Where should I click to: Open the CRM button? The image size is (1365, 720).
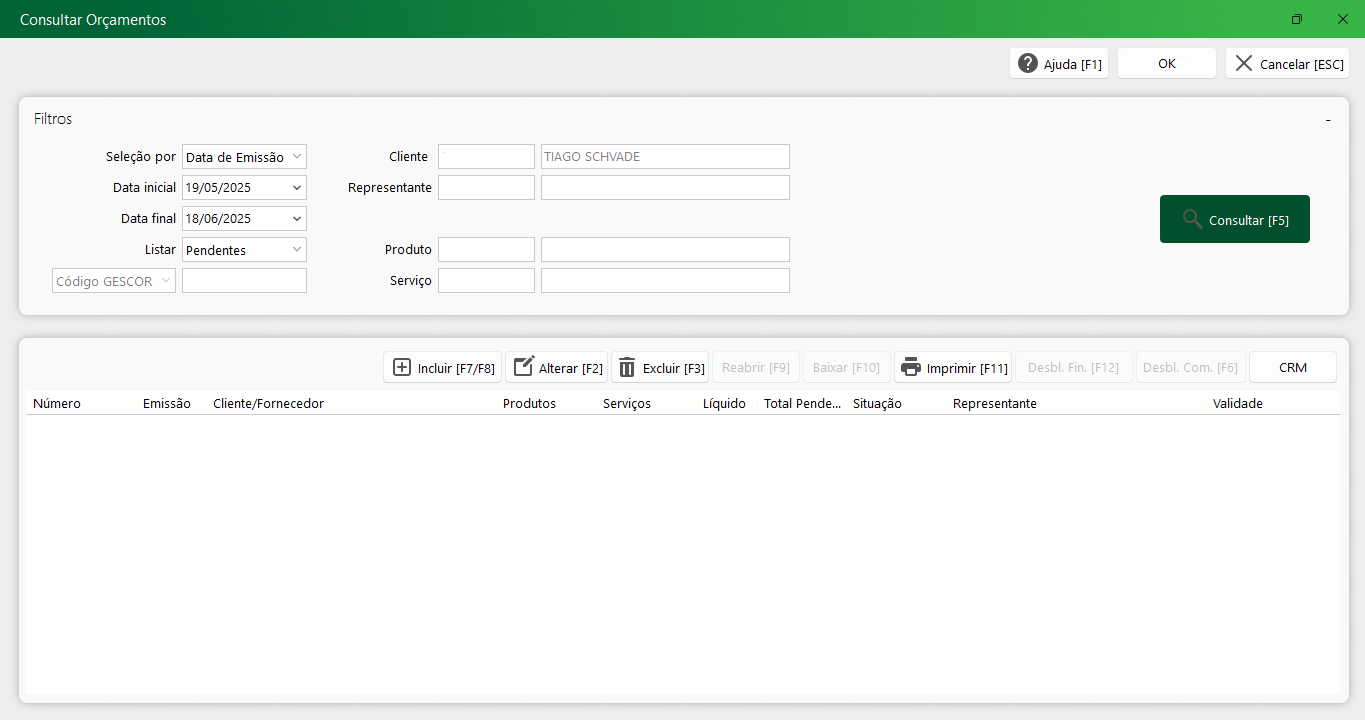click(1292, 368)
